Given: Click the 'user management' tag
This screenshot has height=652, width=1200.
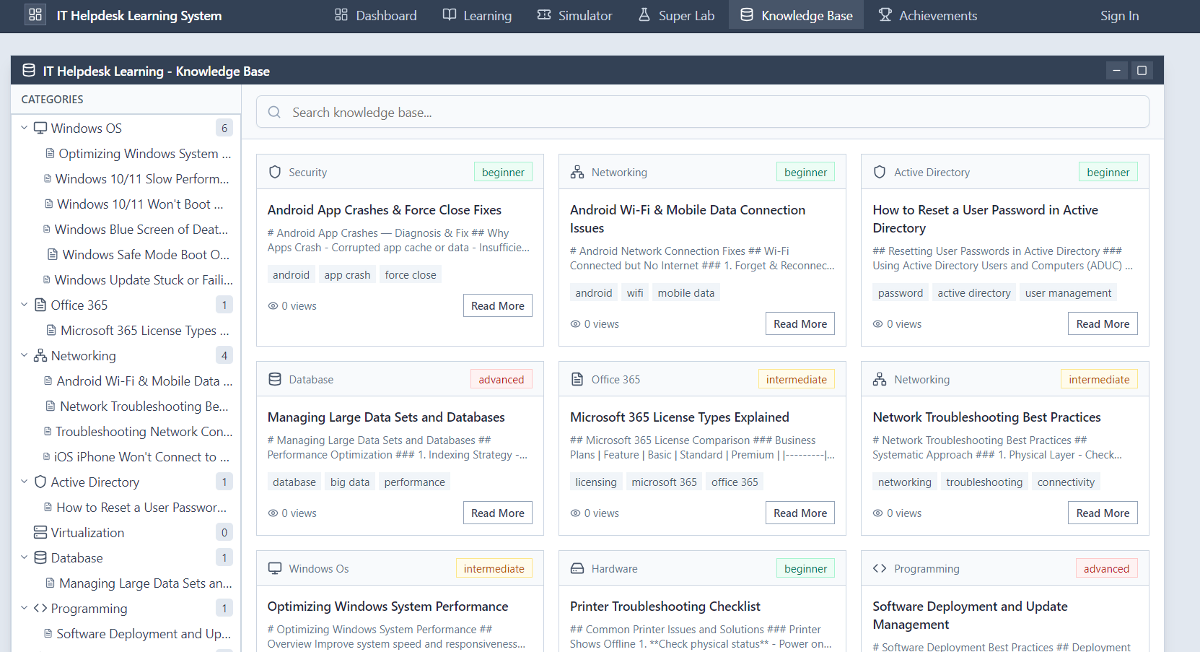Looking at the screenshot, I should [x=1068, y=293].
